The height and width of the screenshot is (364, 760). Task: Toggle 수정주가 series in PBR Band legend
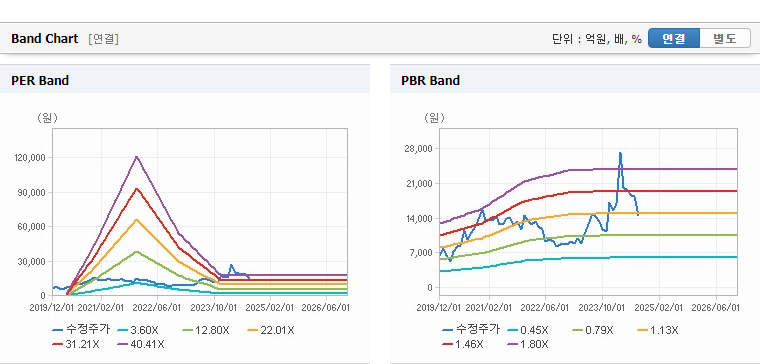(x=471, y=330)
